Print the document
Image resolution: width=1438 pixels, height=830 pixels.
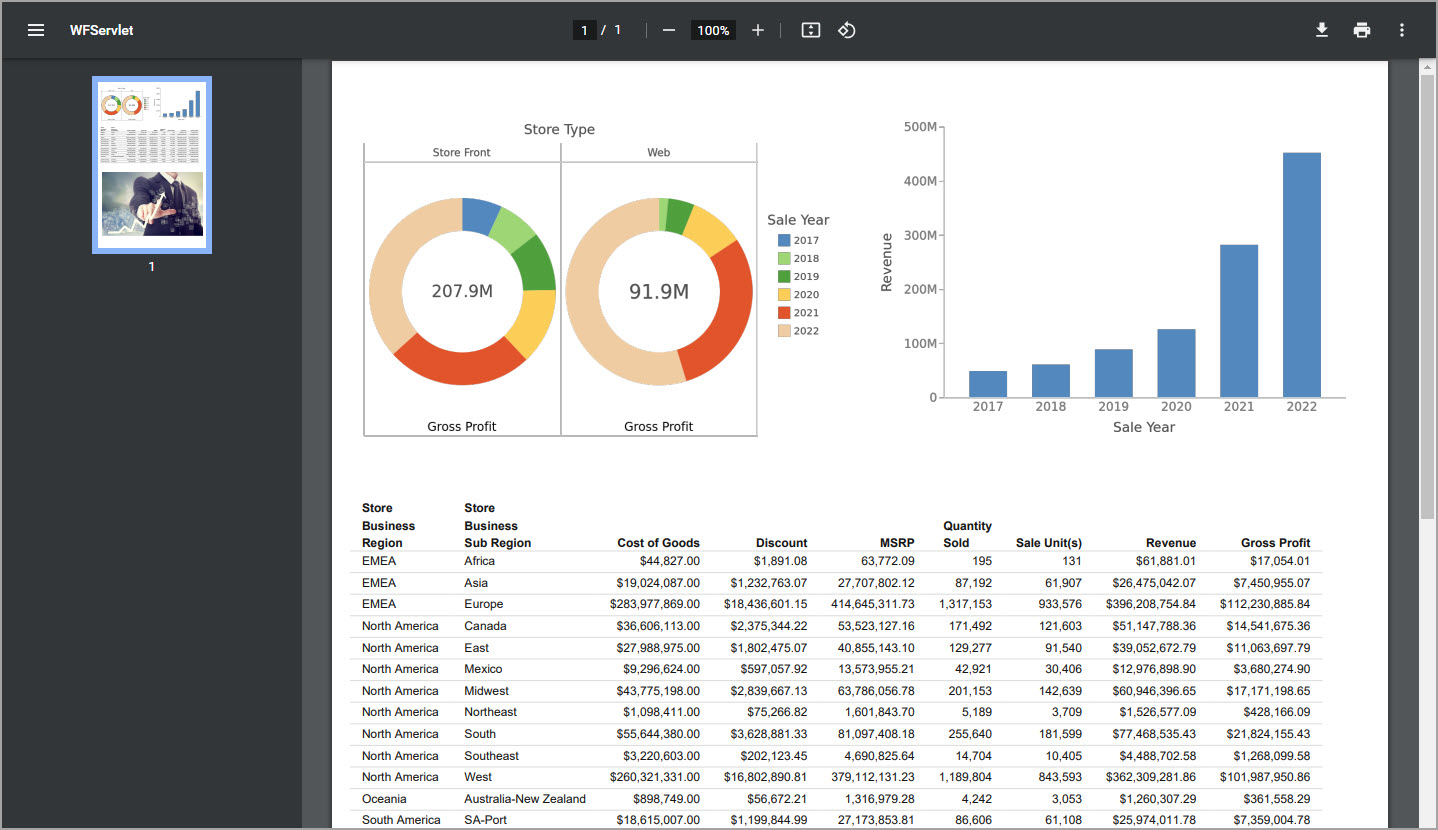pos(1362,30)
